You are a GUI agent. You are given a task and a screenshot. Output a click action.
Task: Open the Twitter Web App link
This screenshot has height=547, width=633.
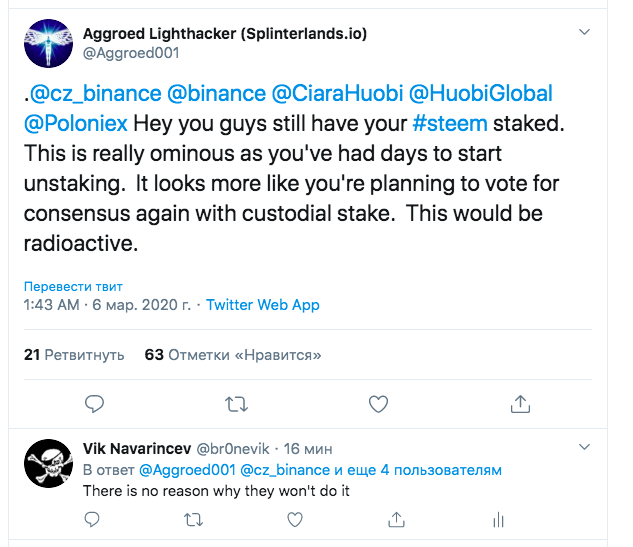(263, 305)
